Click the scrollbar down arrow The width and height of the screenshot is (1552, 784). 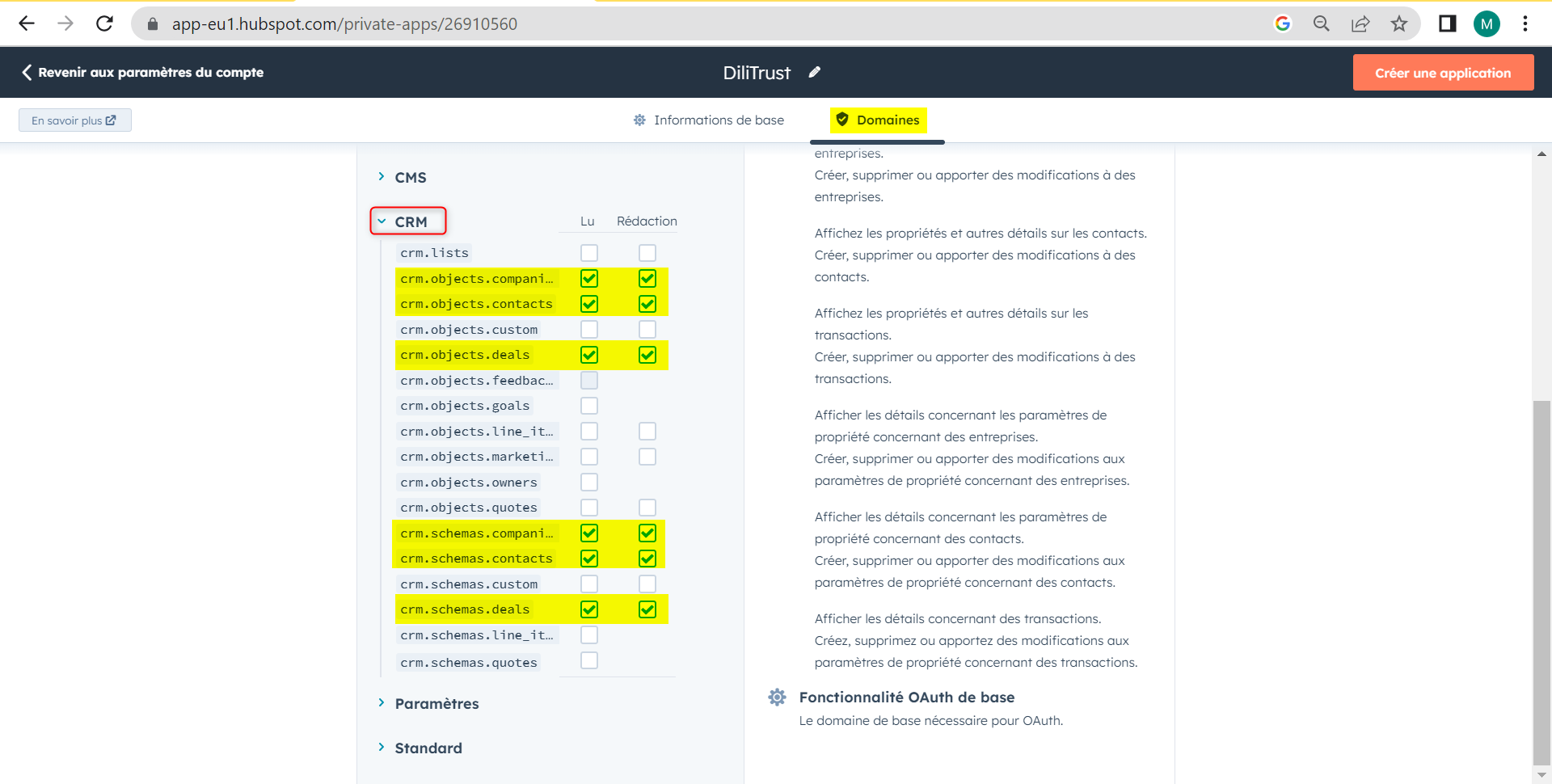coord(1541,774)
